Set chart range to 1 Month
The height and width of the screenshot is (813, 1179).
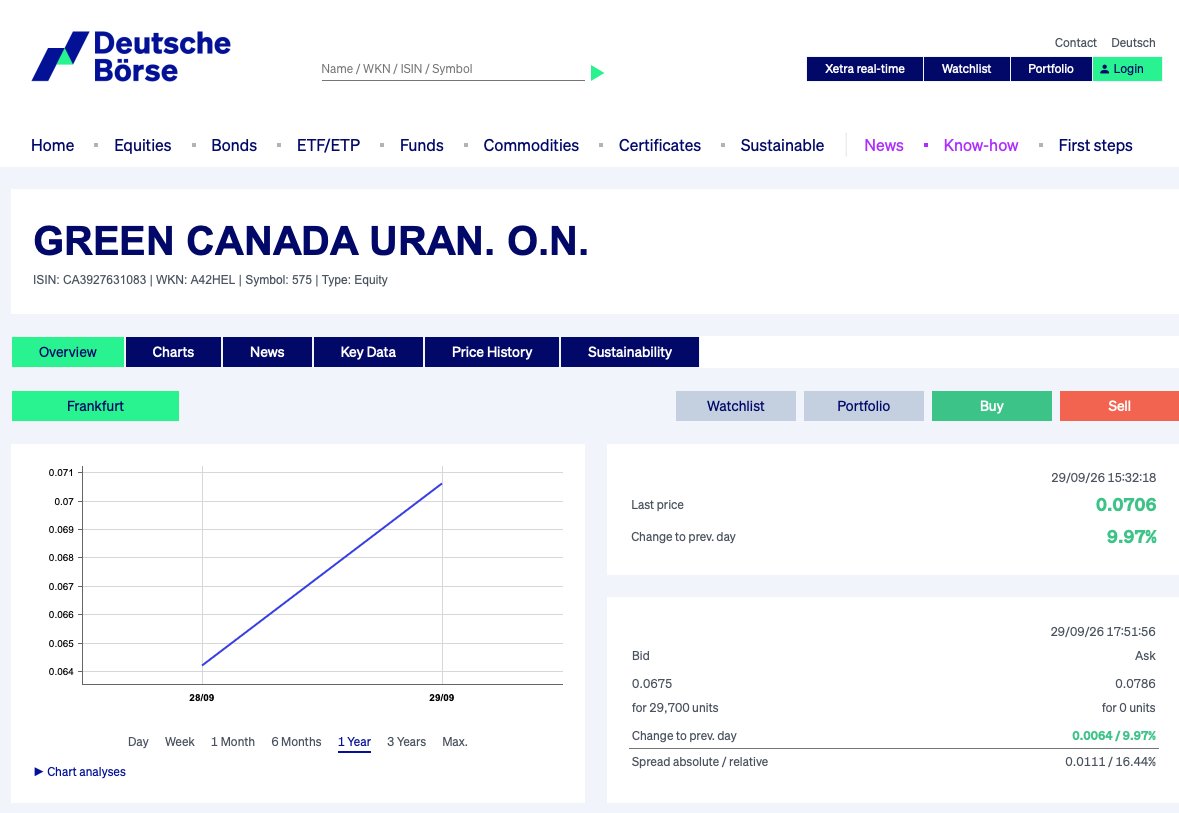[x=233, y=742]
